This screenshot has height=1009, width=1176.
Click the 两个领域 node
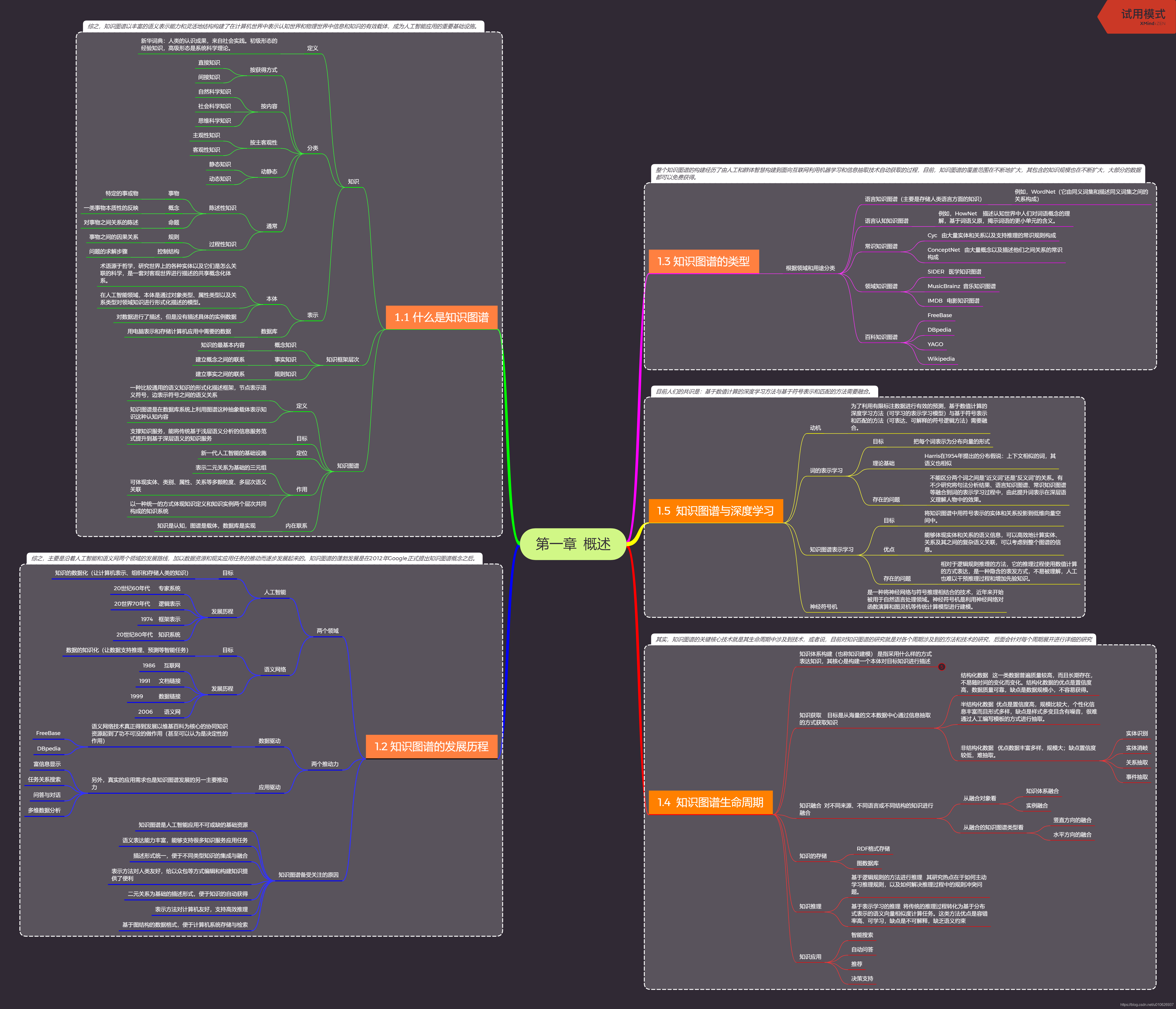coord(327,631)
